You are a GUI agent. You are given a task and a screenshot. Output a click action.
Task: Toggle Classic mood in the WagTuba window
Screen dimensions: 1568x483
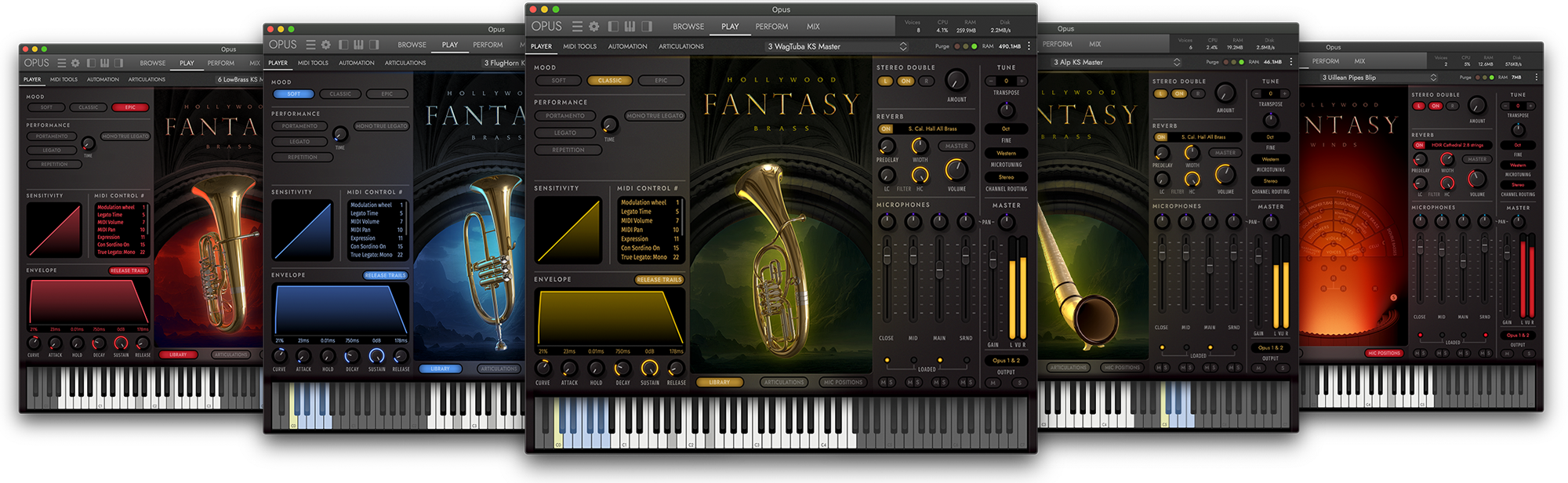[610, 81]
